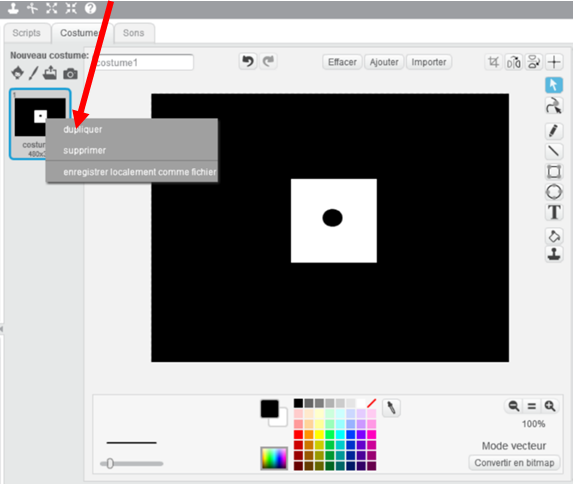Select the Rectangle tool
Screen dimensions: 573x484
click(x=554, y=171)
